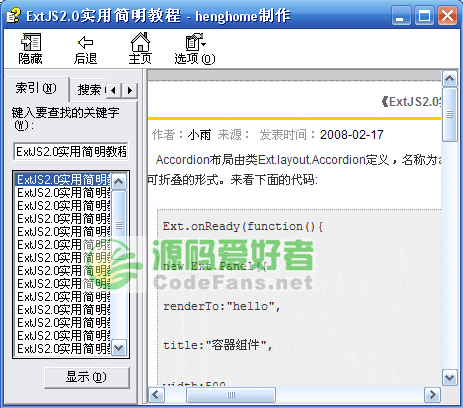Screen dimensions: 463x408
Task: Open the 主页 home icon
Action: 140,42
